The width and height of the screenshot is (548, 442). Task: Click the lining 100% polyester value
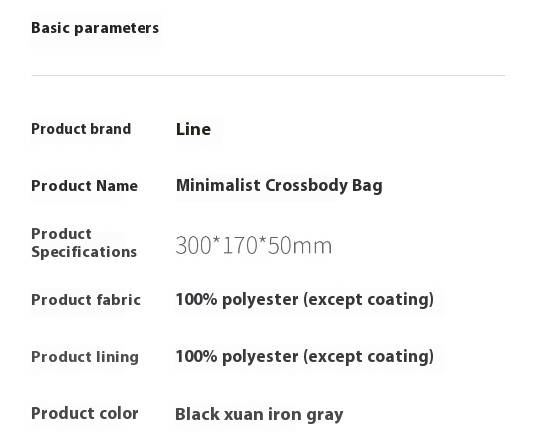(x=304, y=357)
